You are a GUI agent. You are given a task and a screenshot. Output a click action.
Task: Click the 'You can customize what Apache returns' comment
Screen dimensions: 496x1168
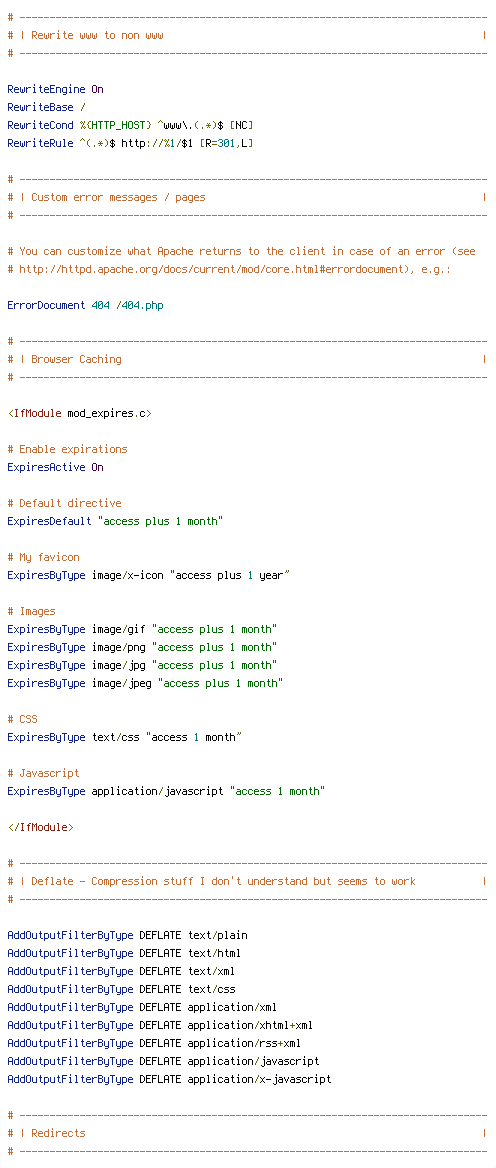241,251
